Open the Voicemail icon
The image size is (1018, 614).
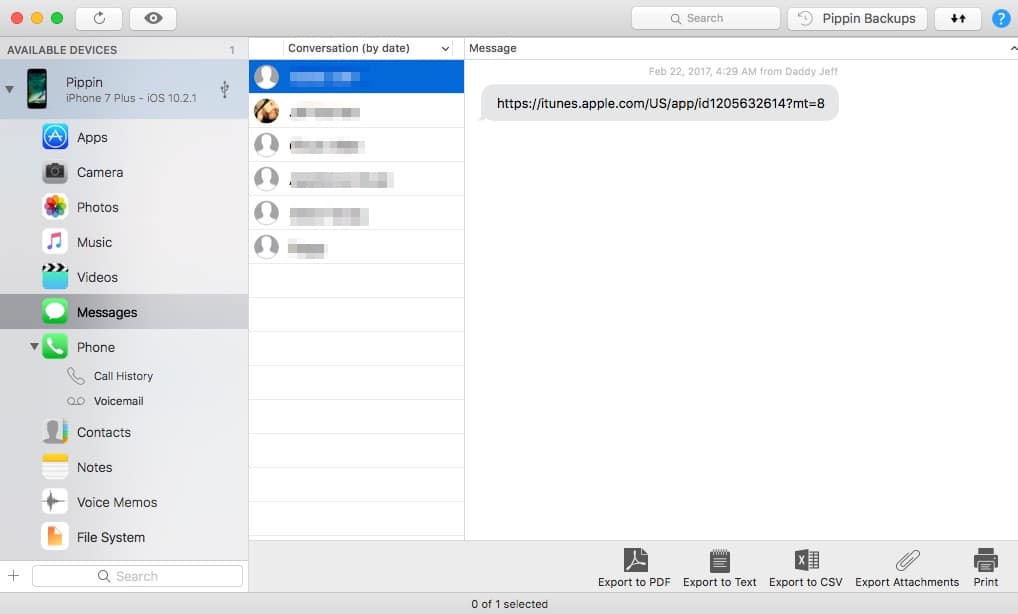coord(76,401)
